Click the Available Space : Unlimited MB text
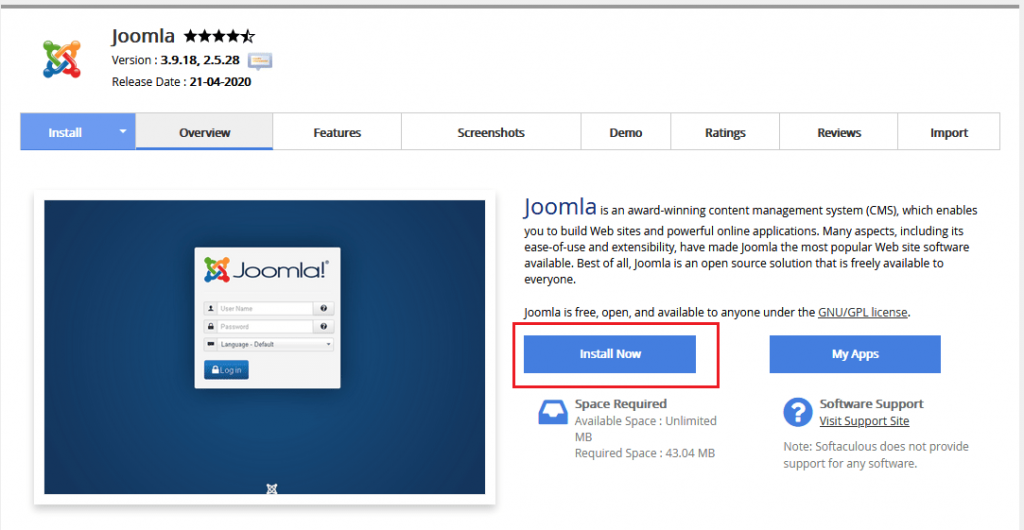The image size is (1024, 530). (x=645, y=428)
